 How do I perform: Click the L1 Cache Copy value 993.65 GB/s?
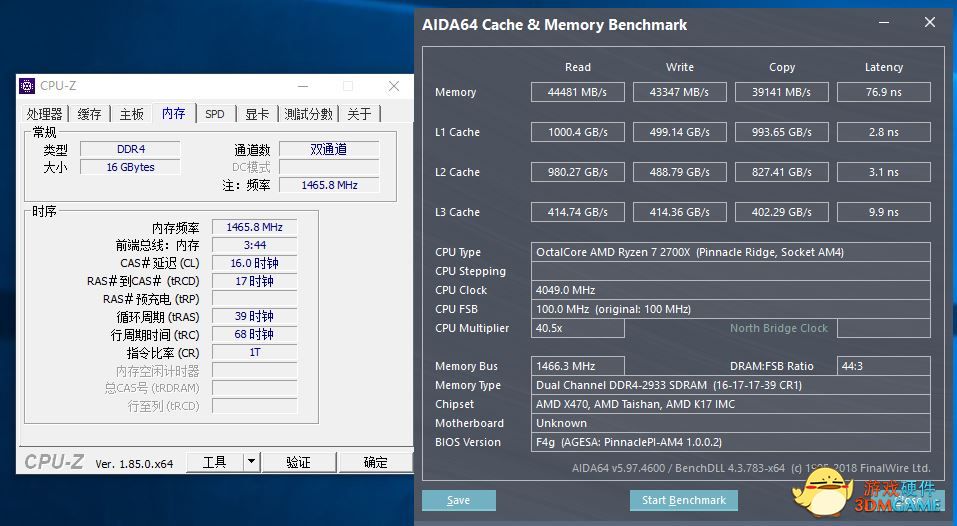(781, 132)
